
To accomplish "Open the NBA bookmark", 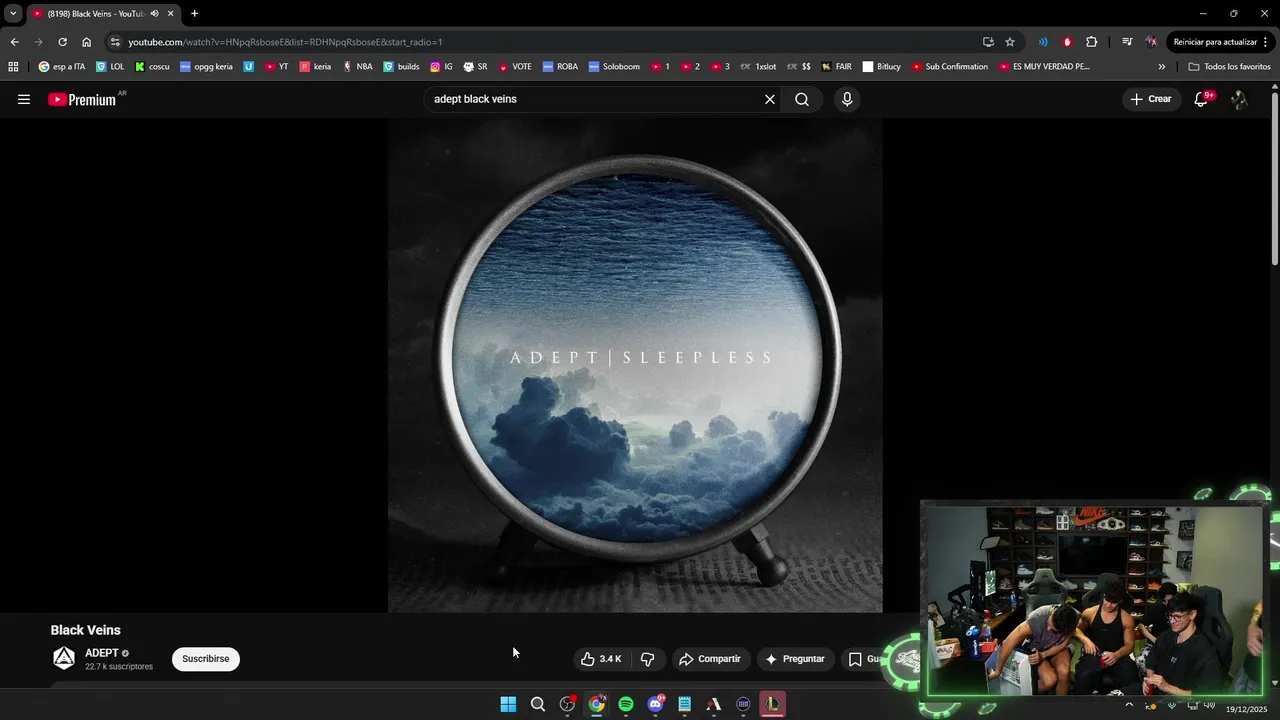I will coord(357,67).
